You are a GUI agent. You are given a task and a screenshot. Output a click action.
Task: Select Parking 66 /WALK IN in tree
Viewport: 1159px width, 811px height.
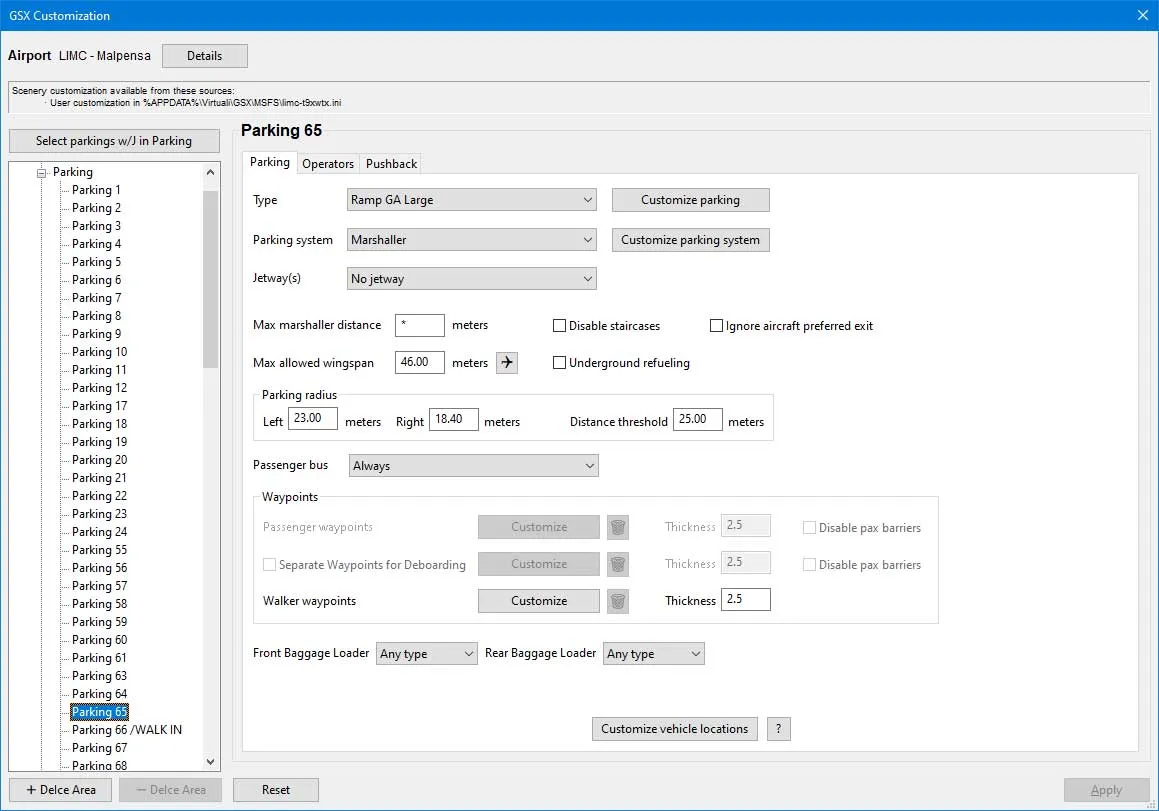tap(127, 730)
